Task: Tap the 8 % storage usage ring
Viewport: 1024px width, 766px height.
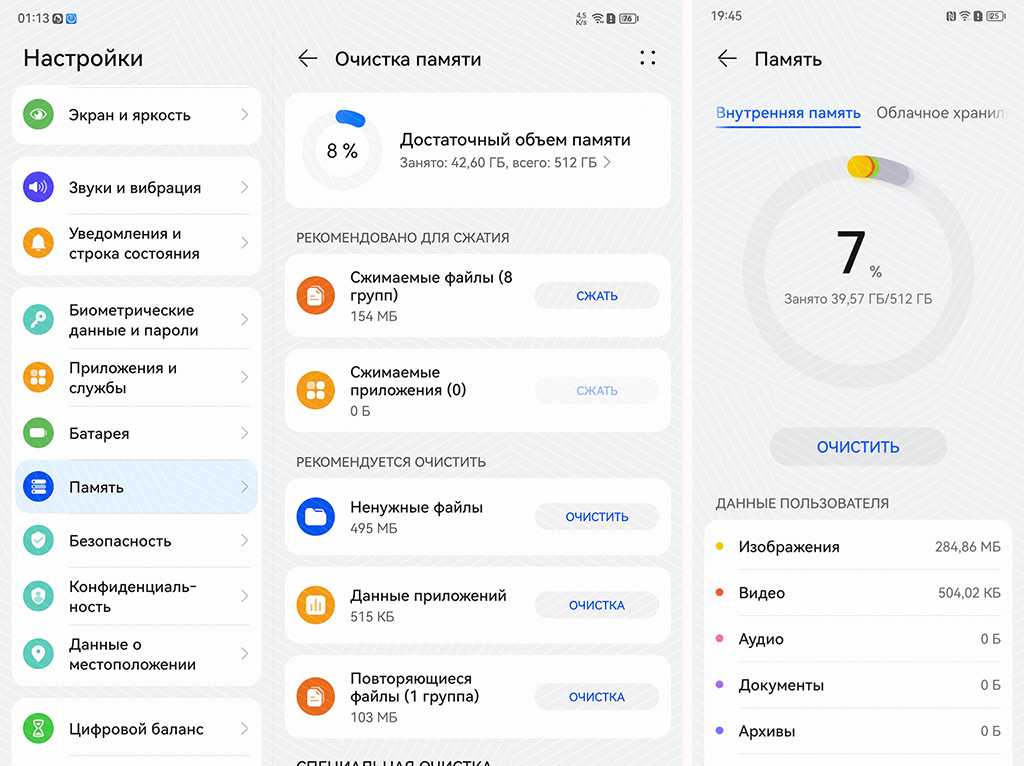Action: 342,151
